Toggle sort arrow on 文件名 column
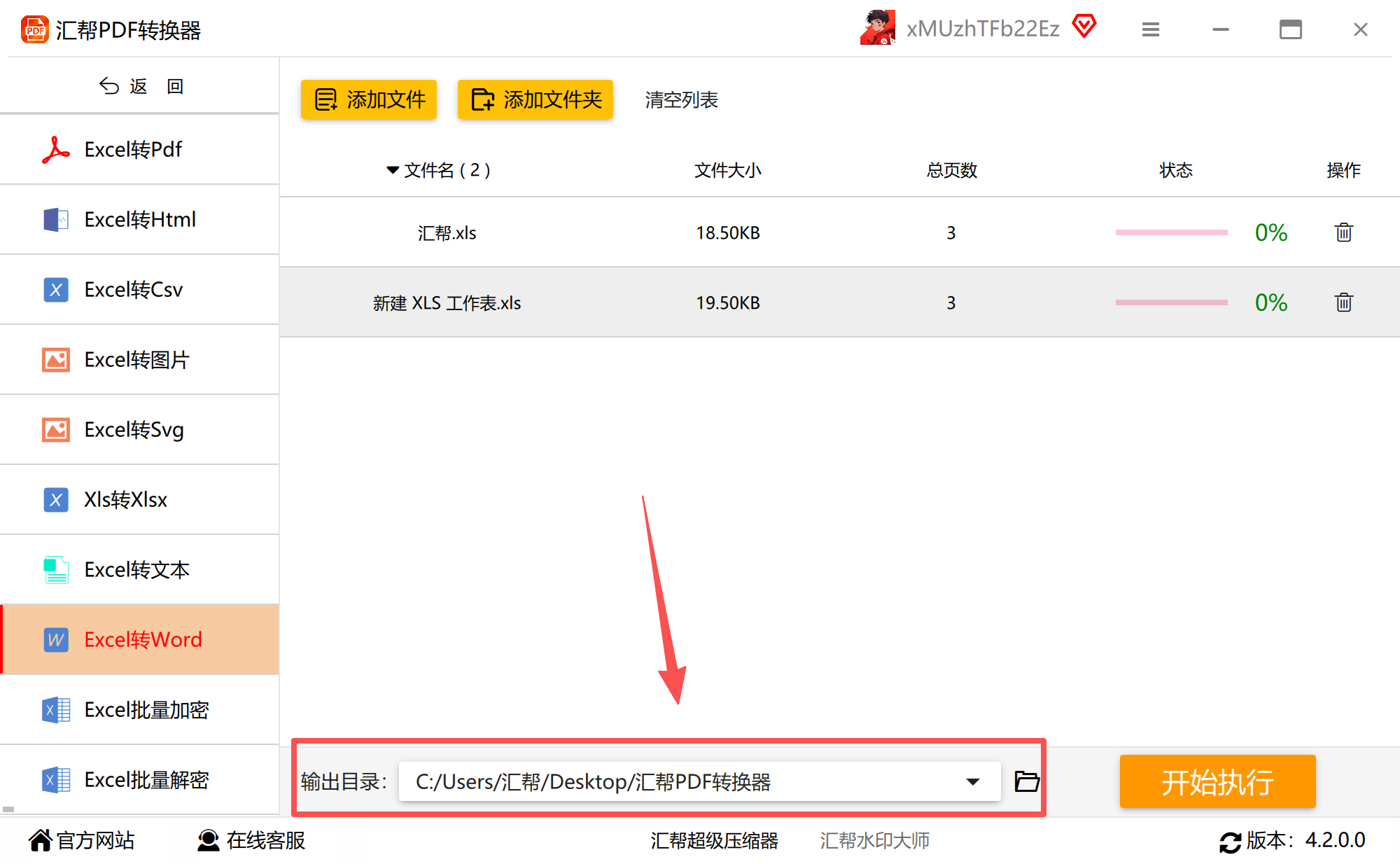This screenshot has width=1400, height=864. tap(393, 170)
